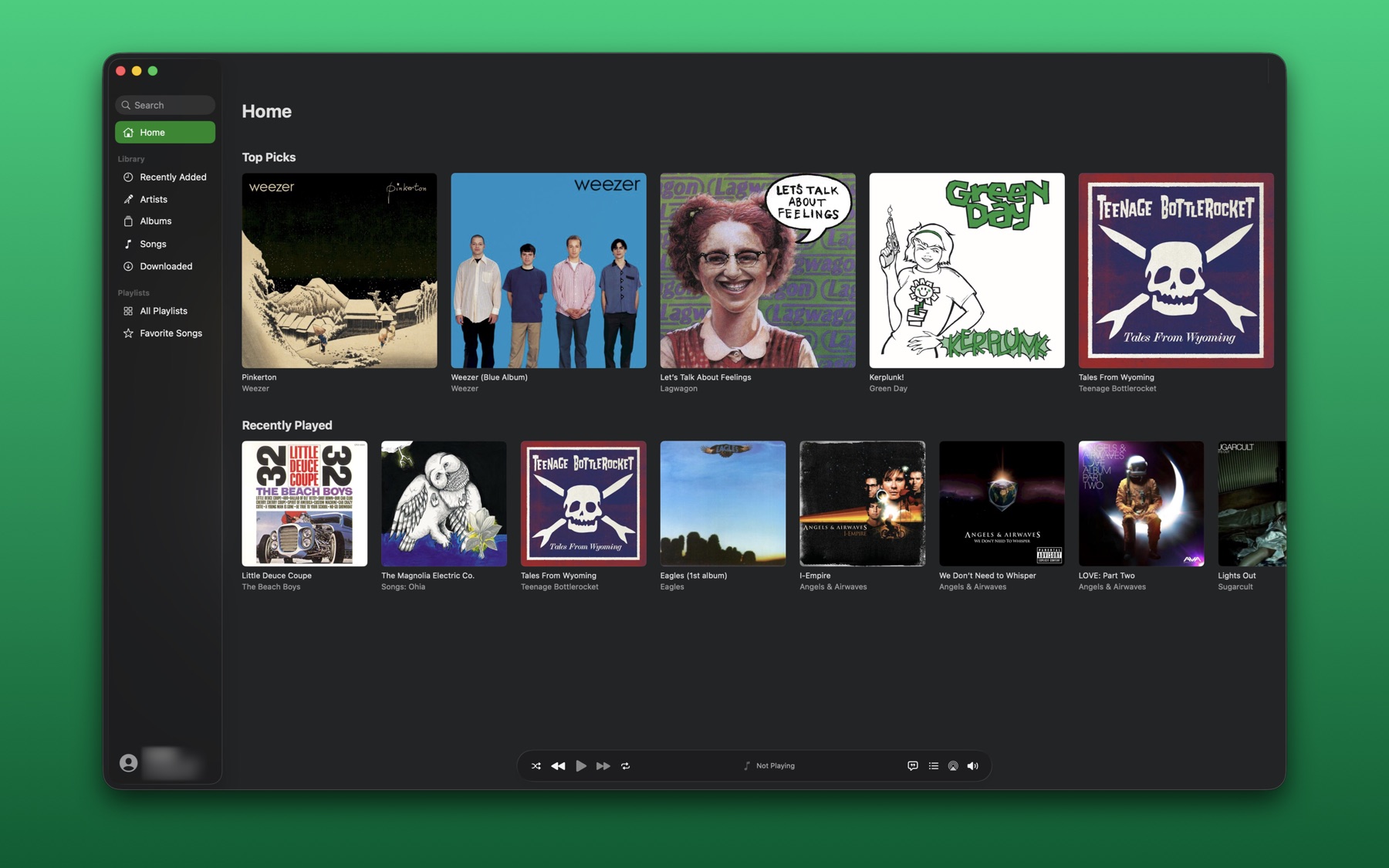Open Tales From Wyoming cover in Top Picks
Viewport: 1389px width, 868px height.
pos(1176,270)
